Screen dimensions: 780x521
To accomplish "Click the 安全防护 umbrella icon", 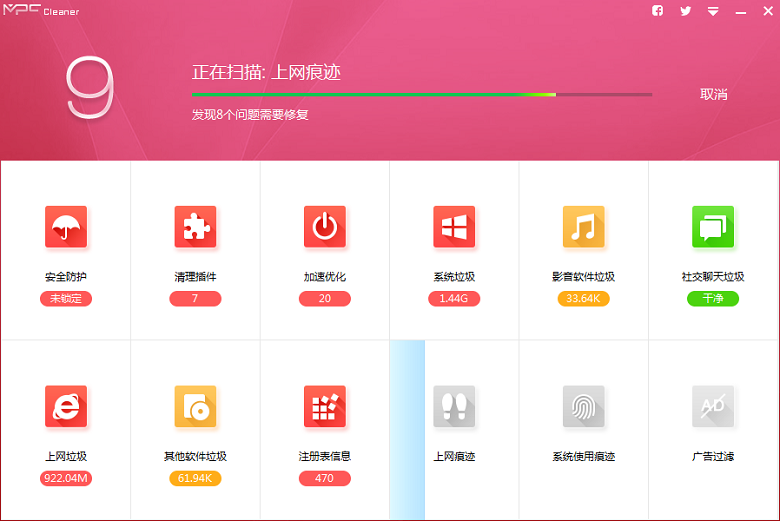I will pyautogui.click(x=66, y=227).
